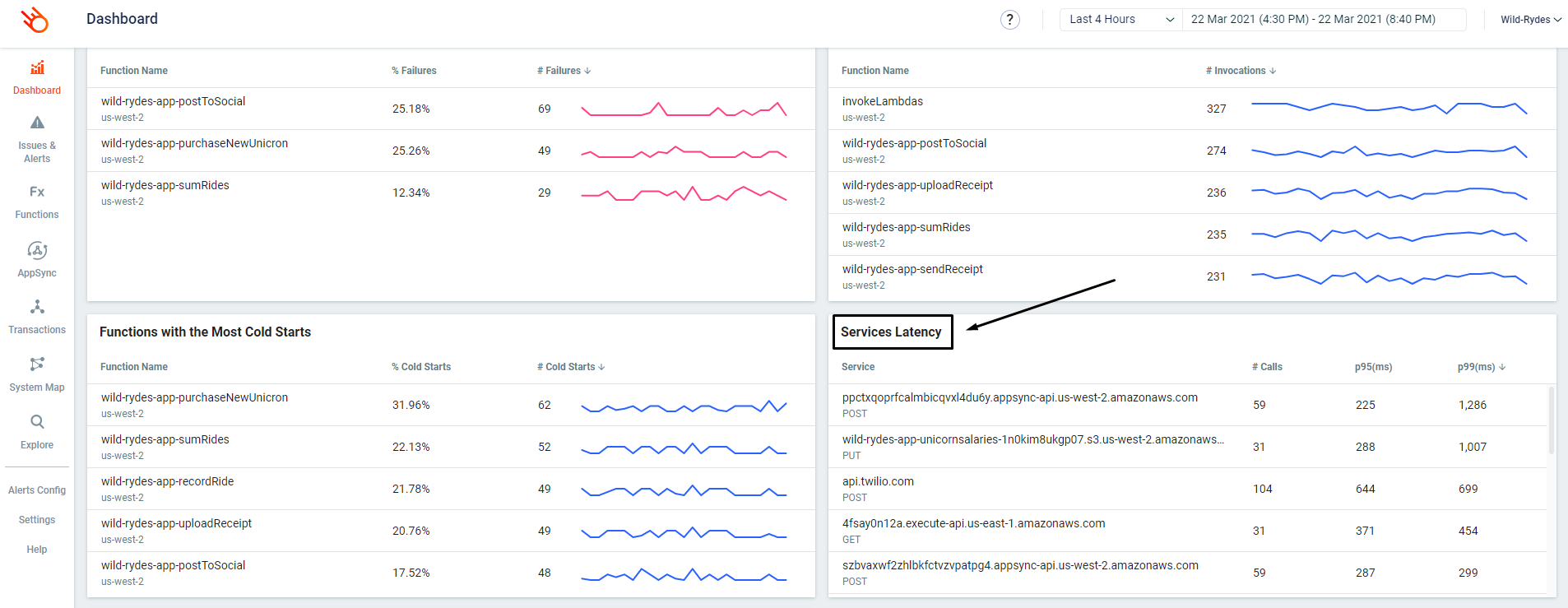Open Help in sidebar
Screen dimensions: 1568x608
[37, 550]
